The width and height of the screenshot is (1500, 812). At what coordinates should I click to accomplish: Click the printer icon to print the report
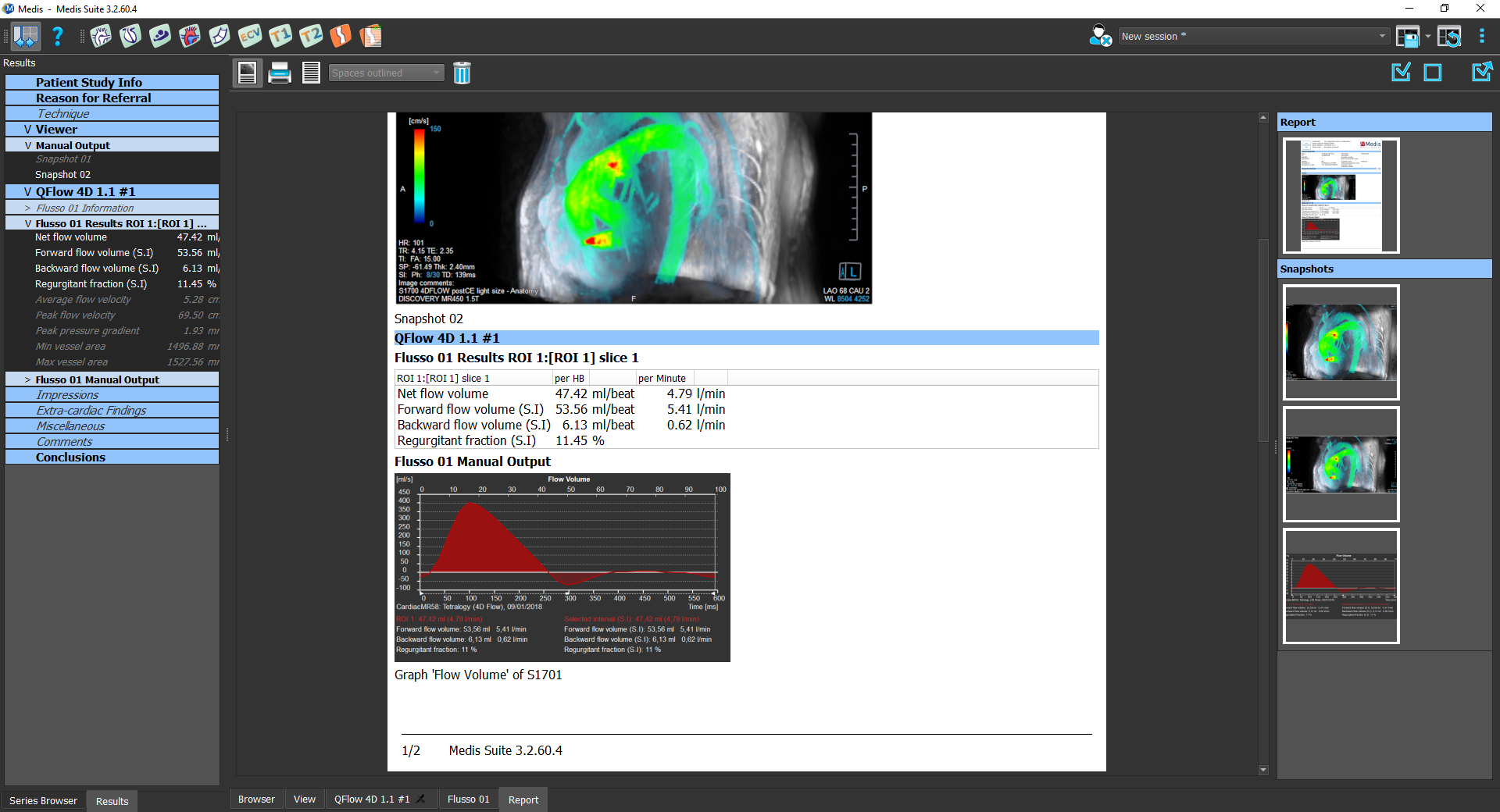click(279, 73)
